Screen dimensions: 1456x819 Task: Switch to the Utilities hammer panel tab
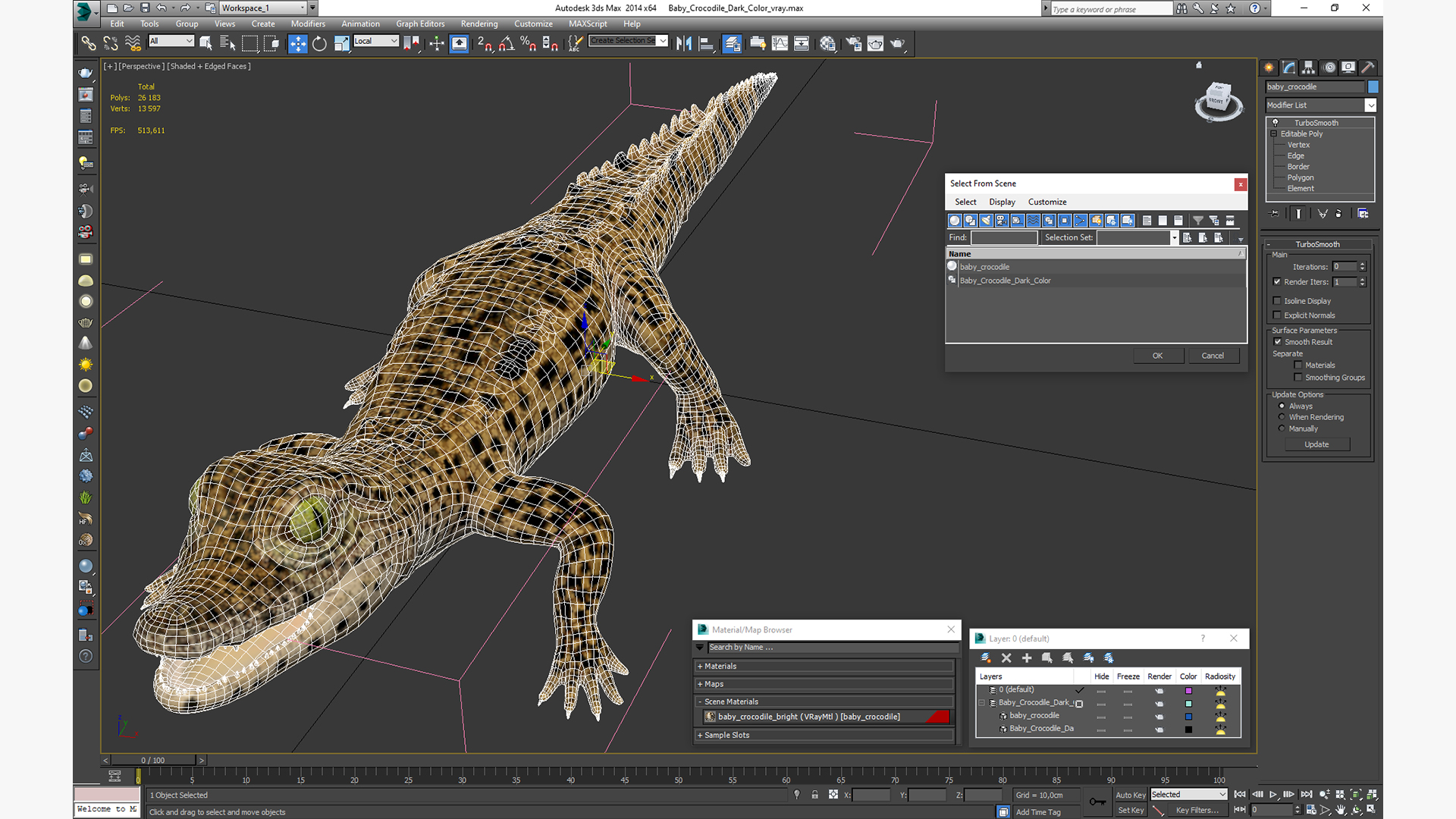1368,67
